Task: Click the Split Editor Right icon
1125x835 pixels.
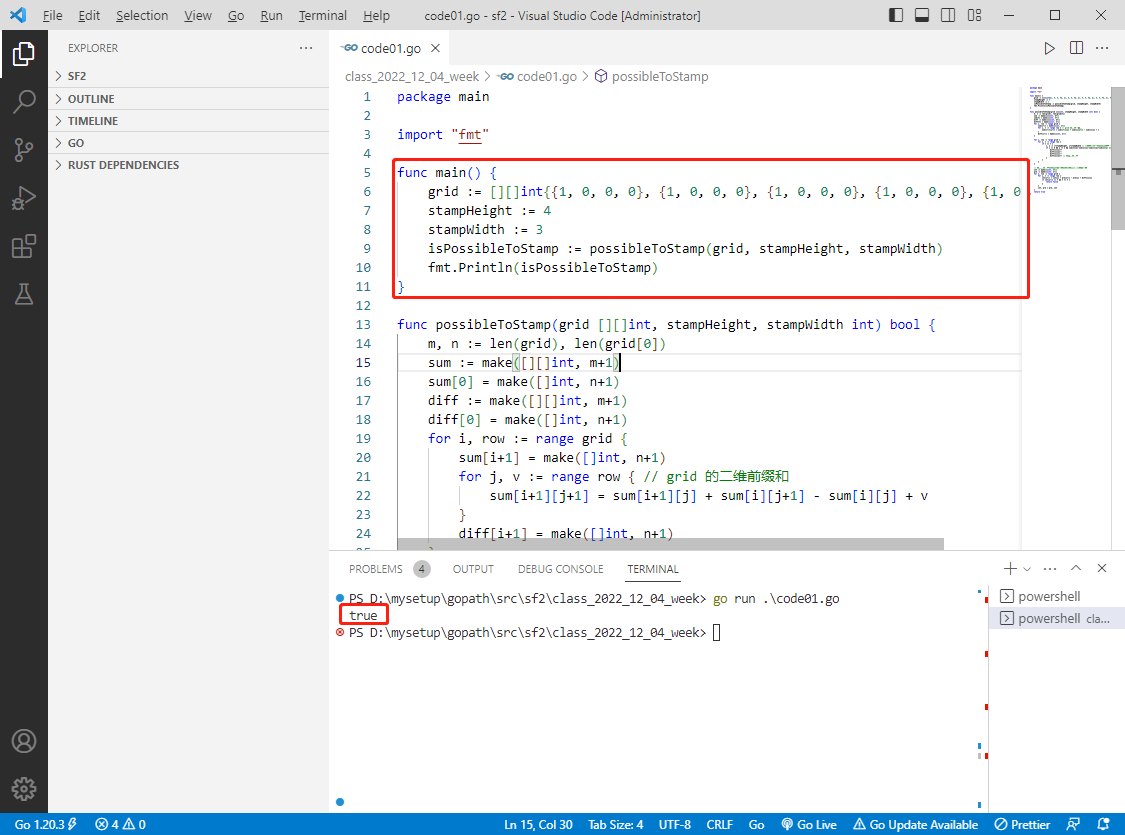Action: click(1075, 48)
